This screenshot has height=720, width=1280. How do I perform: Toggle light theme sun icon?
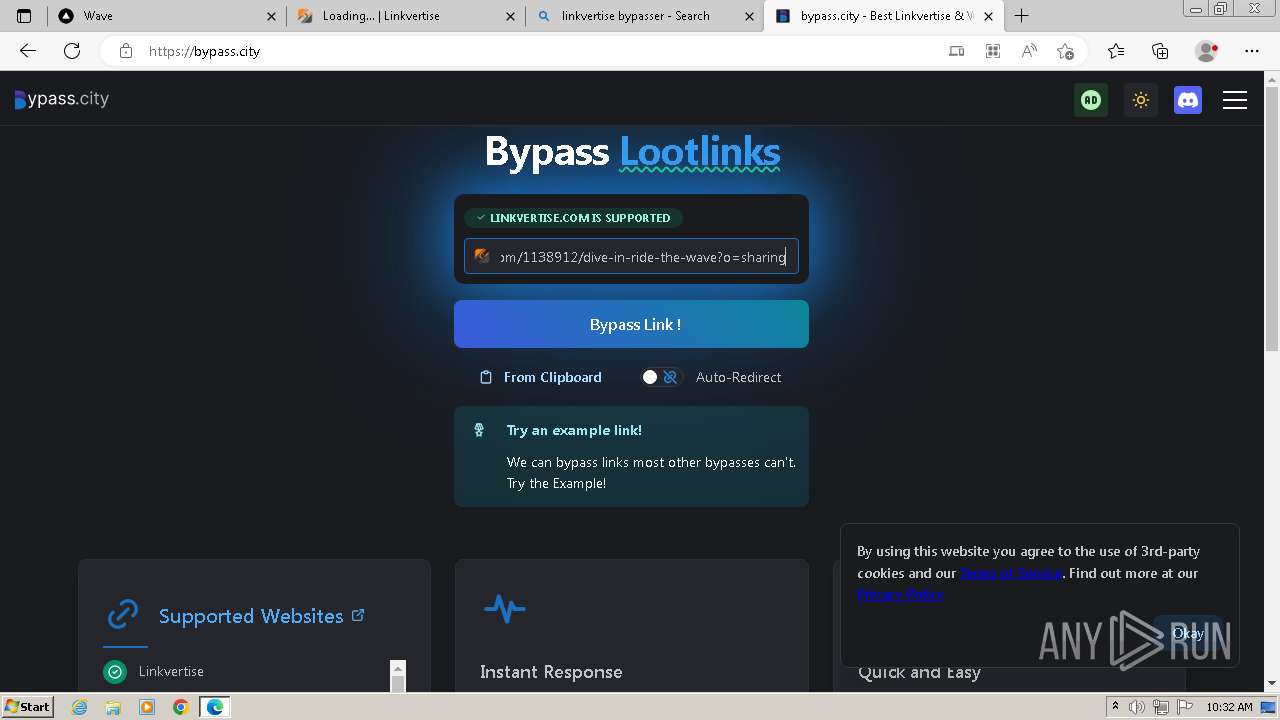pos(1141,100)
